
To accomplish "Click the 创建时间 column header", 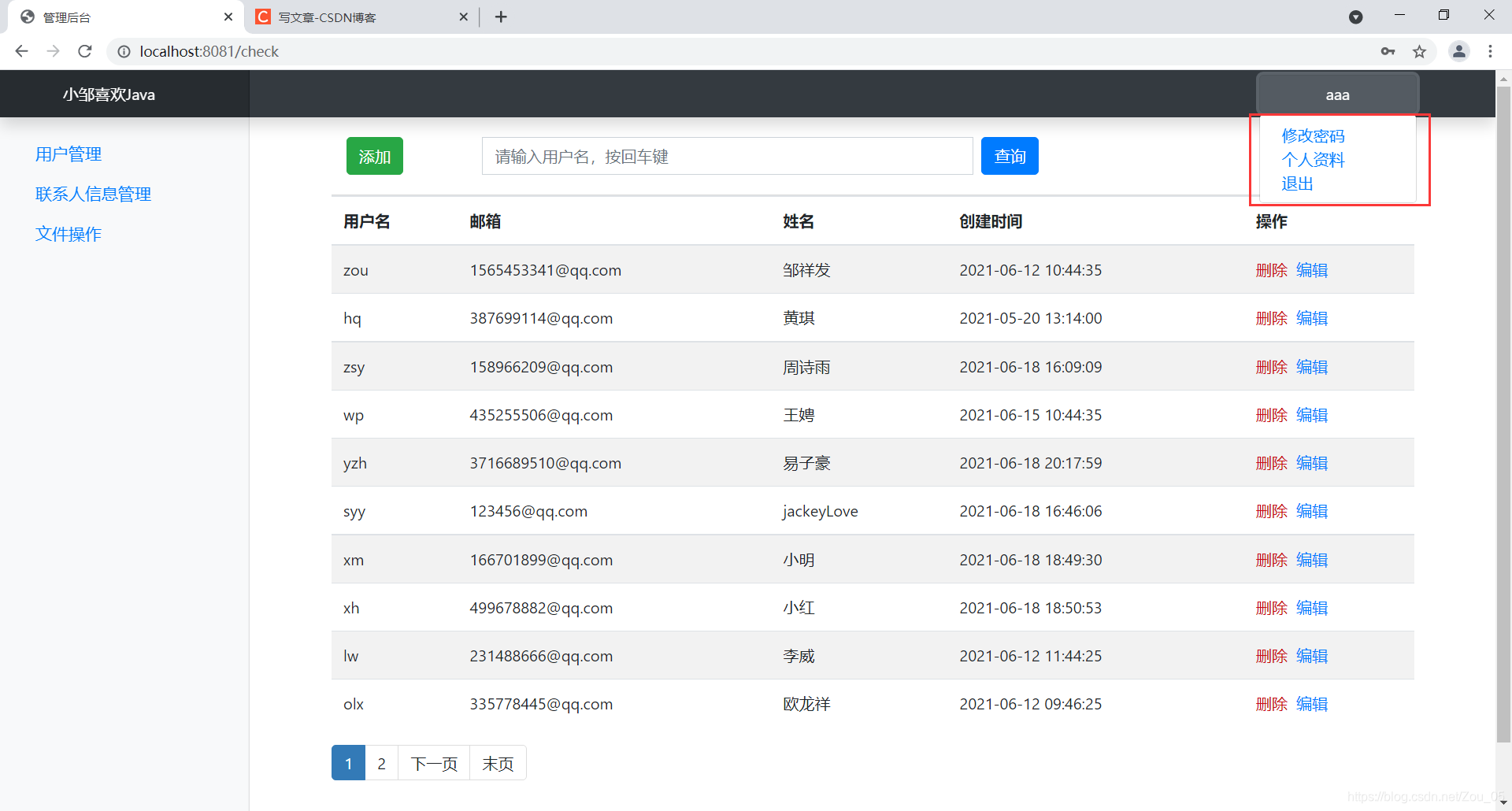I will [x=991, y=221].
